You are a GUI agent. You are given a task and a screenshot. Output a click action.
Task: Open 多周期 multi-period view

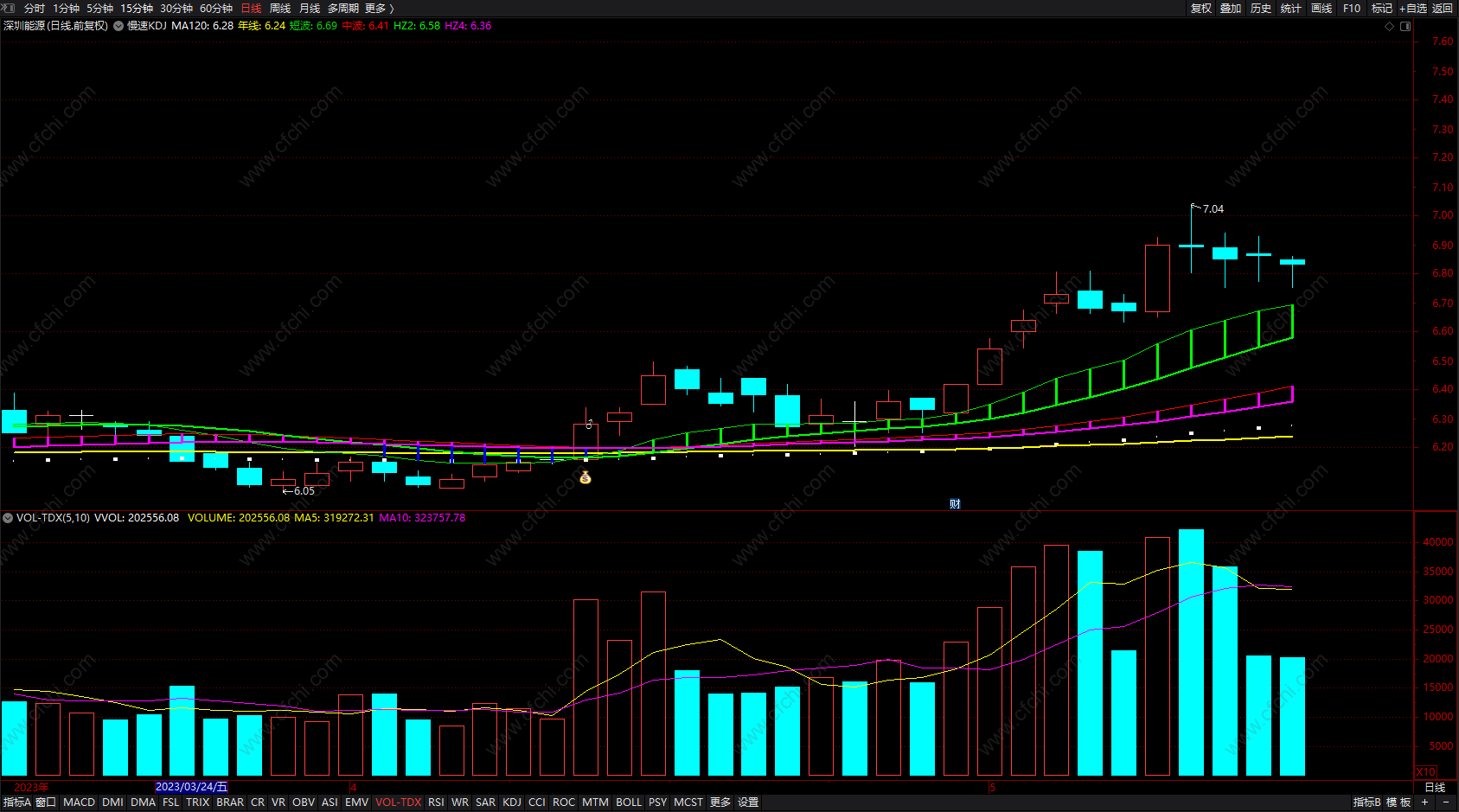(343, 8)
